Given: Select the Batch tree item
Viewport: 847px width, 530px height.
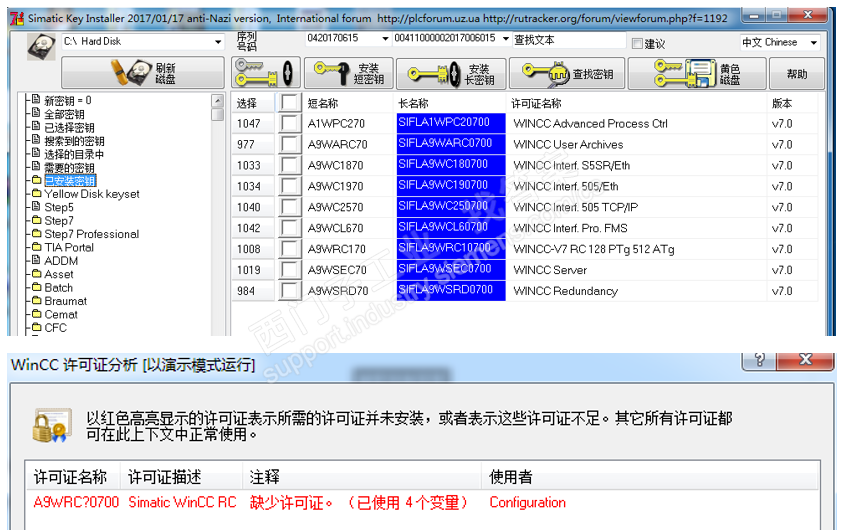Looking at the screenshot, I should 58,288.
